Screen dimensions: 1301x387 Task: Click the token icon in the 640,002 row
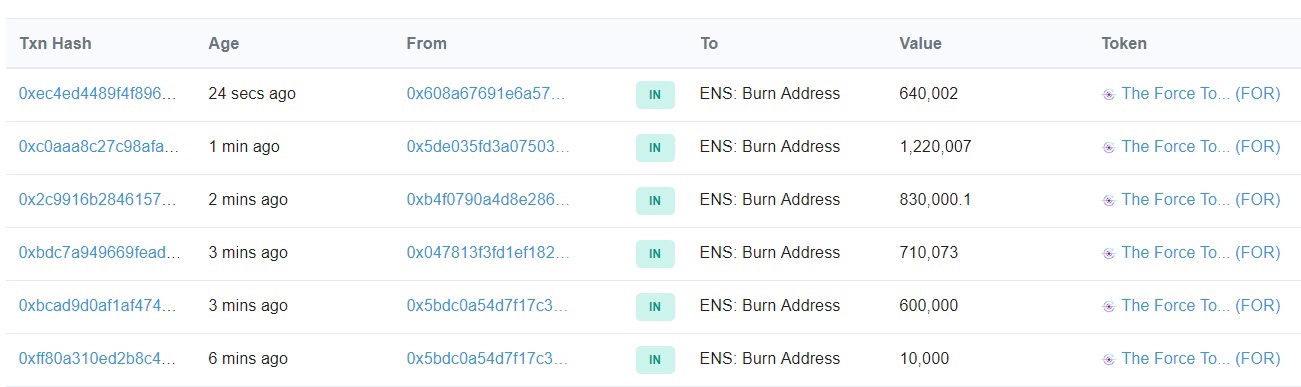tap(1108, 94)
